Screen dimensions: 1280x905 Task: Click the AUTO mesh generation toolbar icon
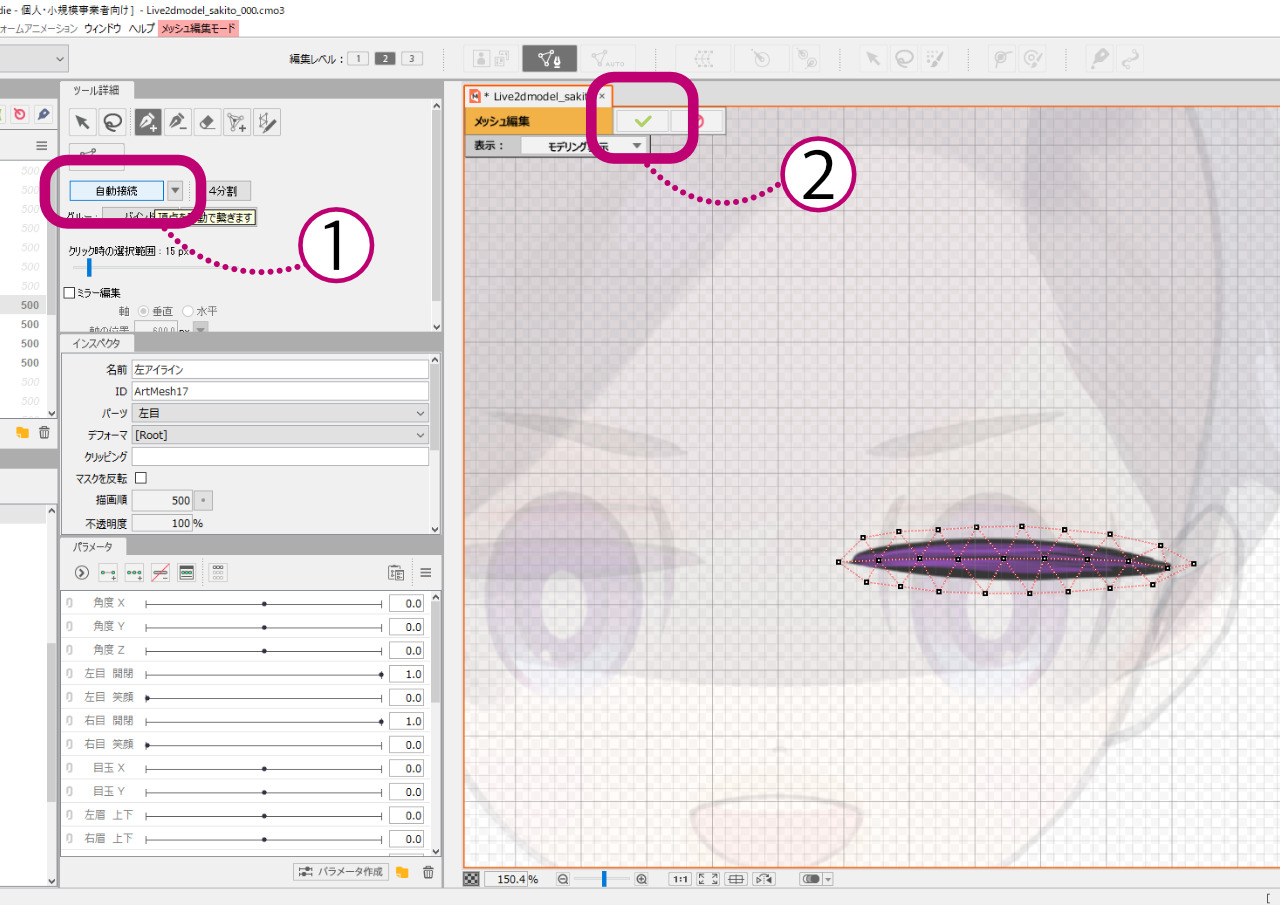[x=607, y=59]
